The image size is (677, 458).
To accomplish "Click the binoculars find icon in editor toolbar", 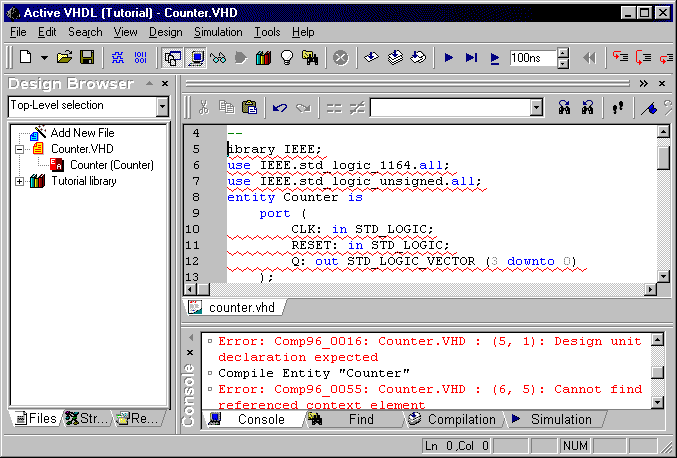I will [x=565, y=107].
